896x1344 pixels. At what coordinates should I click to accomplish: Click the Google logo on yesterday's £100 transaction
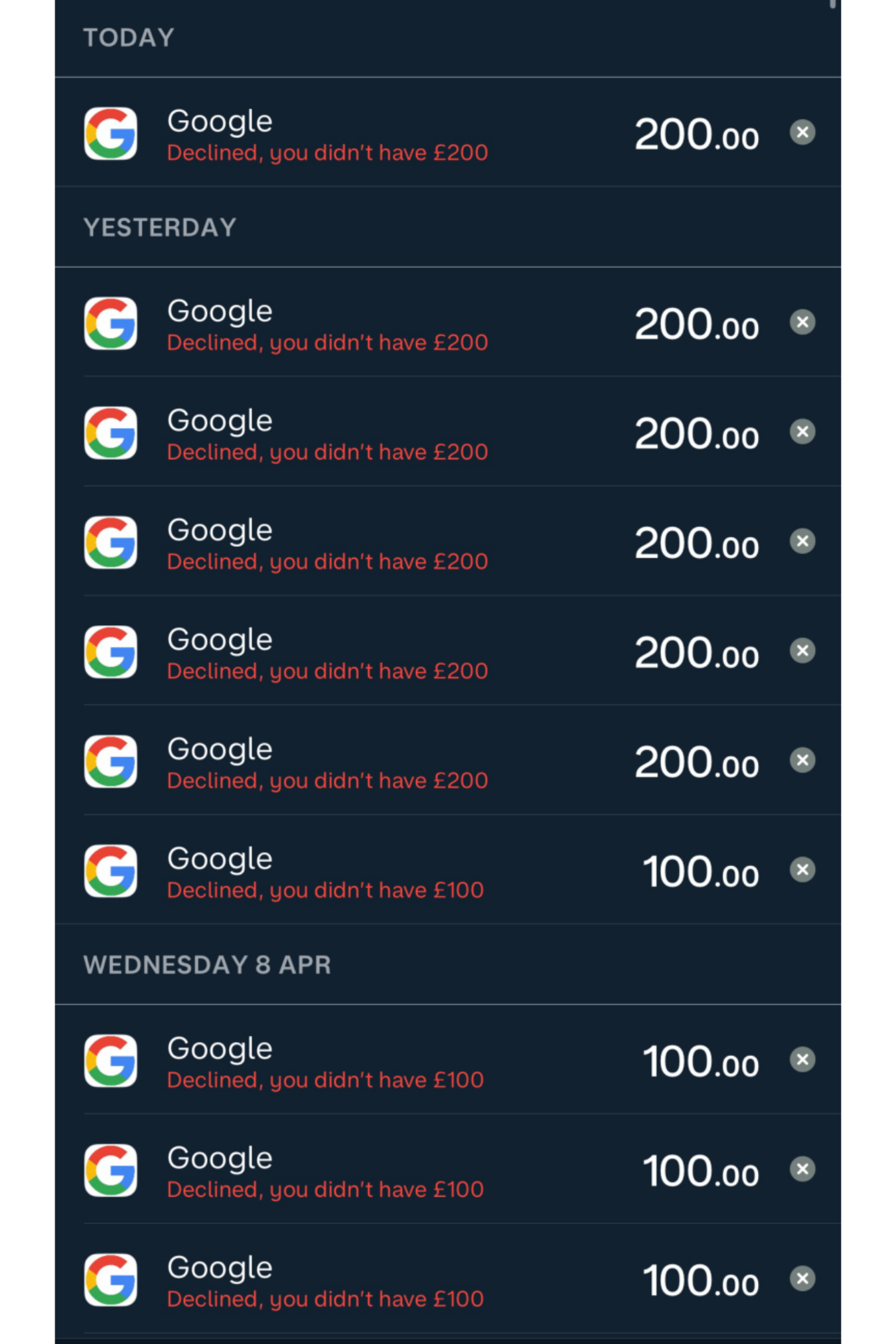click(111, 871)
